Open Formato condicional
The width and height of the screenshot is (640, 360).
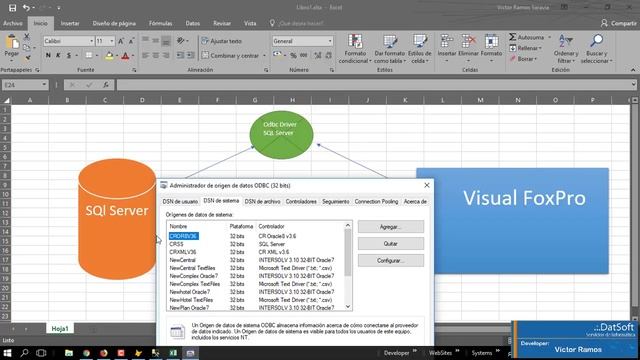tap(355, 49)
